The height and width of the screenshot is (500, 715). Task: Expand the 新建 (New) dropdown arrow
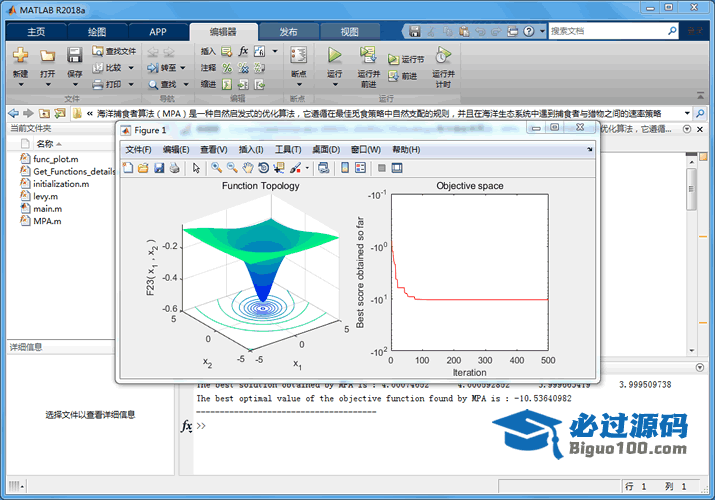point(21,85)
